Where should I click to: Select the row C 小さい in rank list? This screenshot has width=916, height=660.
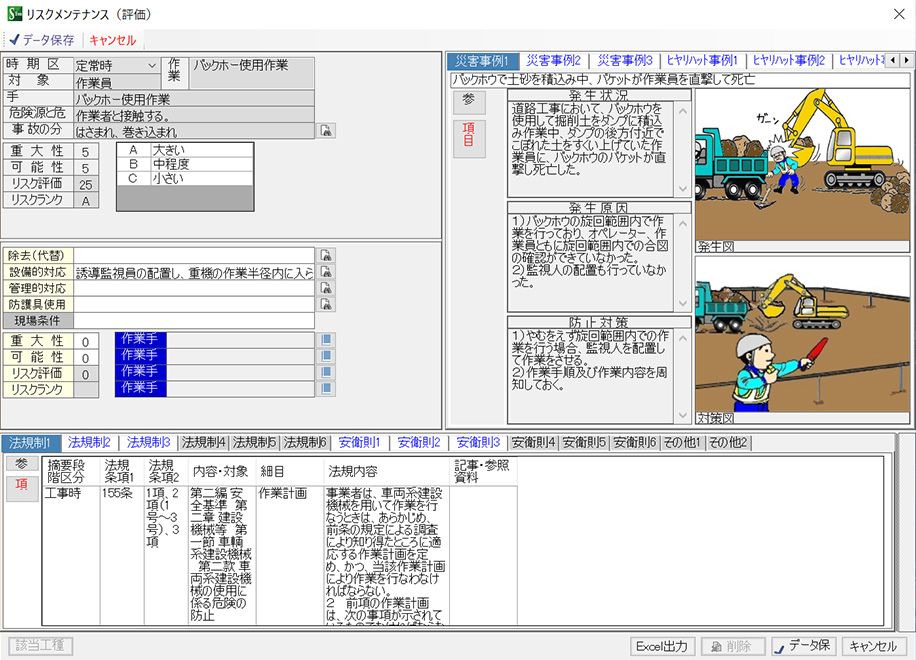(185, 178)
